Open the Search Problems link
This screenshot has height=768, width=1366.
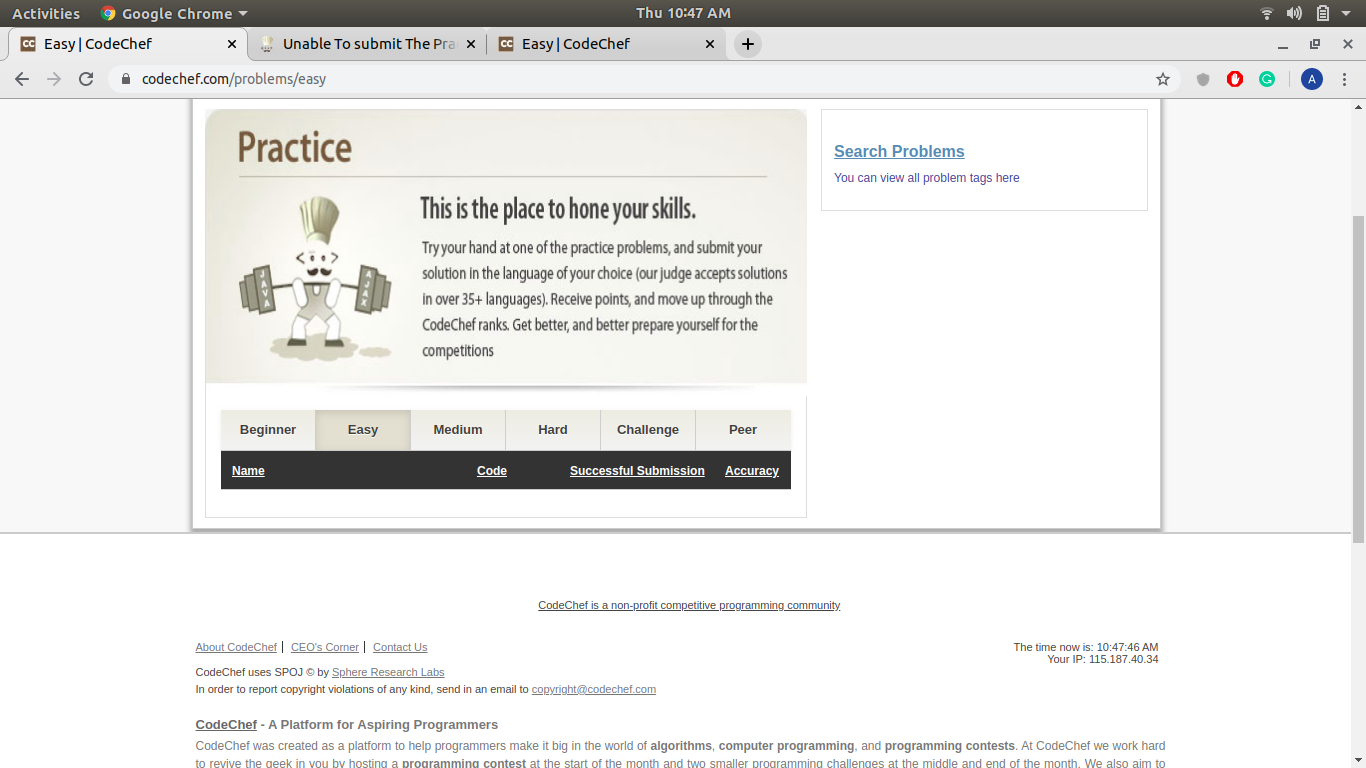pos(899,152)
